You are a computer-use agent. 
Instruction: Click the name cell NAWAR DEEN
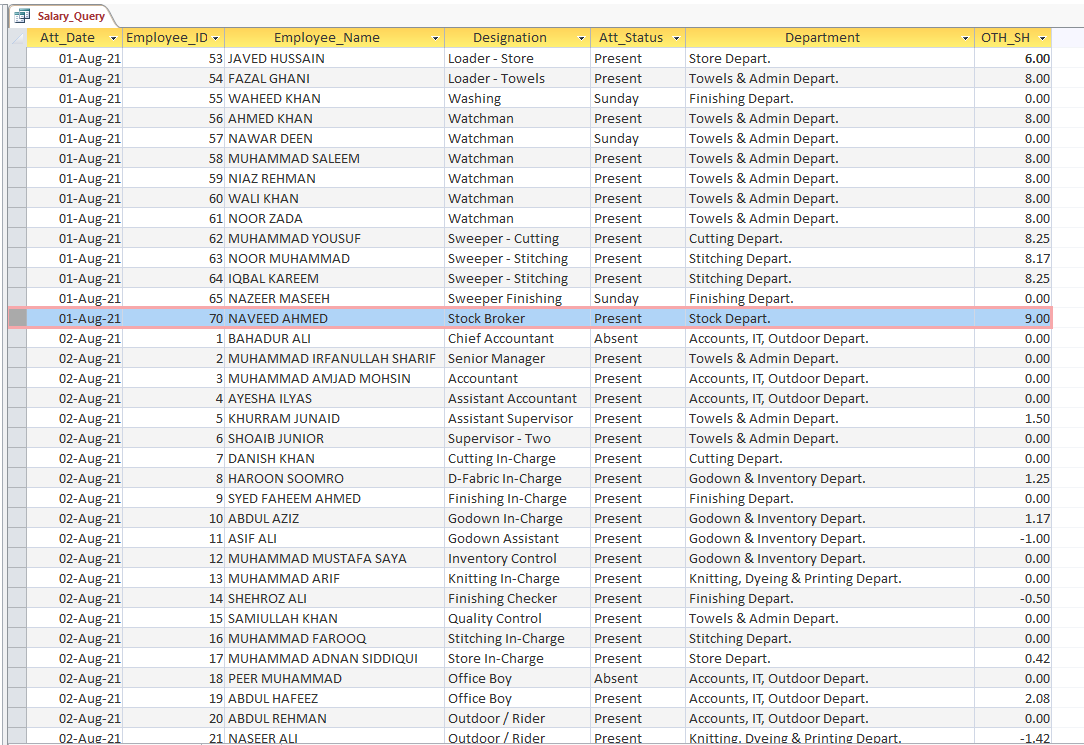point(335,139)
